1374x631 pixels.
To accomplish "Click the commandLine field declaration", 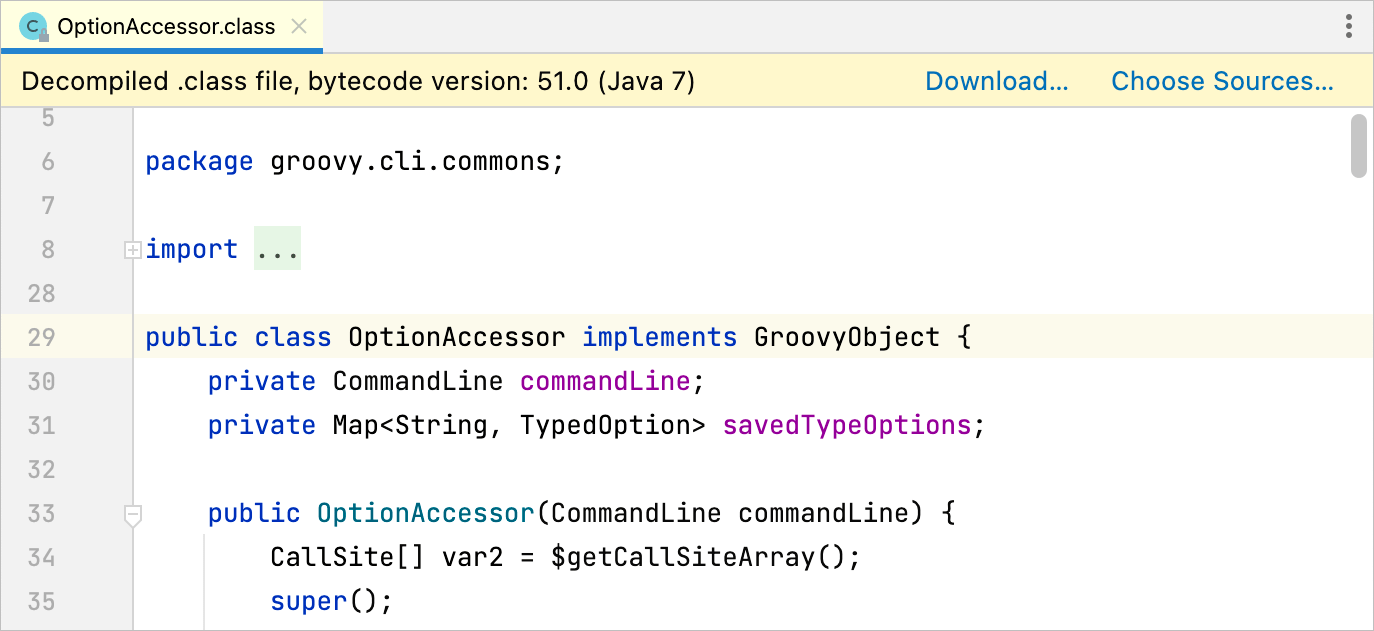I will [604, 381].
